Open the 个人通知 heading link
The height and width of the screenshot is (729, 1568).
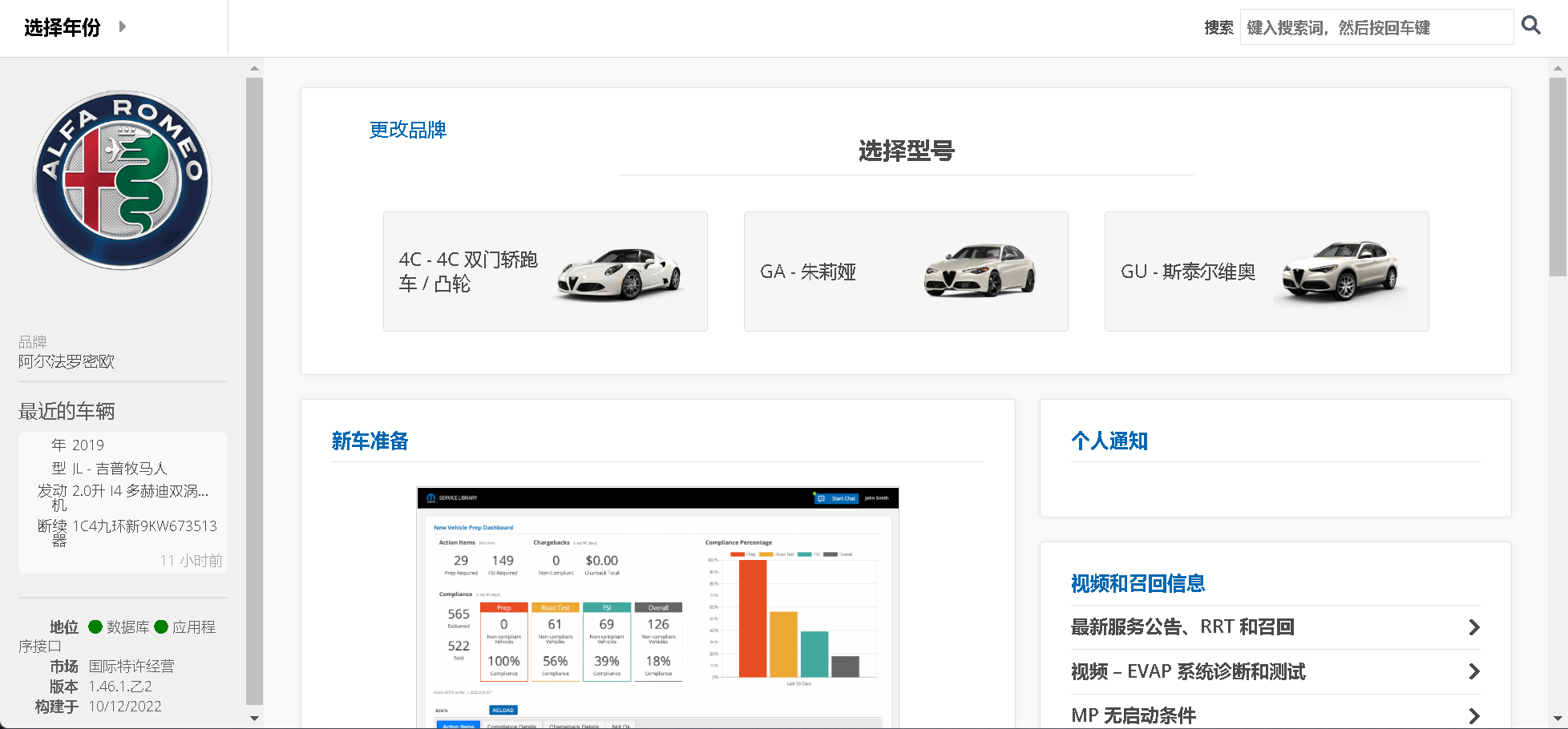(x=1109, y=441)
